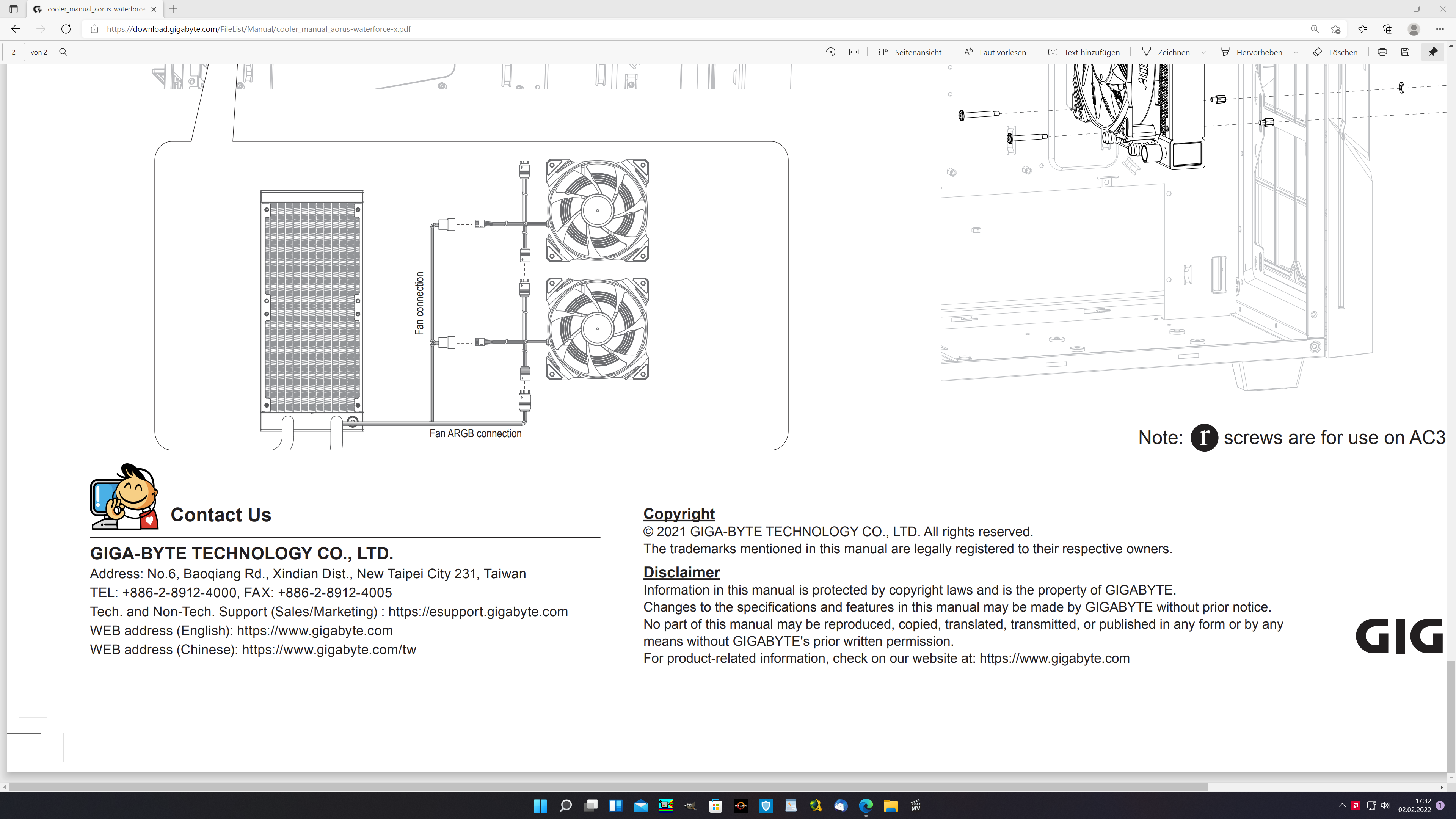Expand the Hervorheben dropdown arrow

point(1296,53)
